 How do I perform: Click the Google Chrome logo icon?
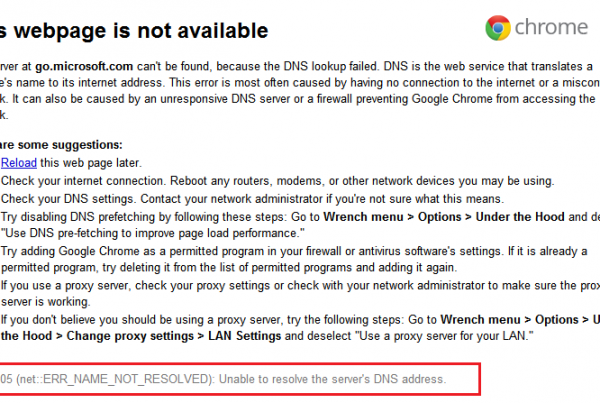coord(498,28)
